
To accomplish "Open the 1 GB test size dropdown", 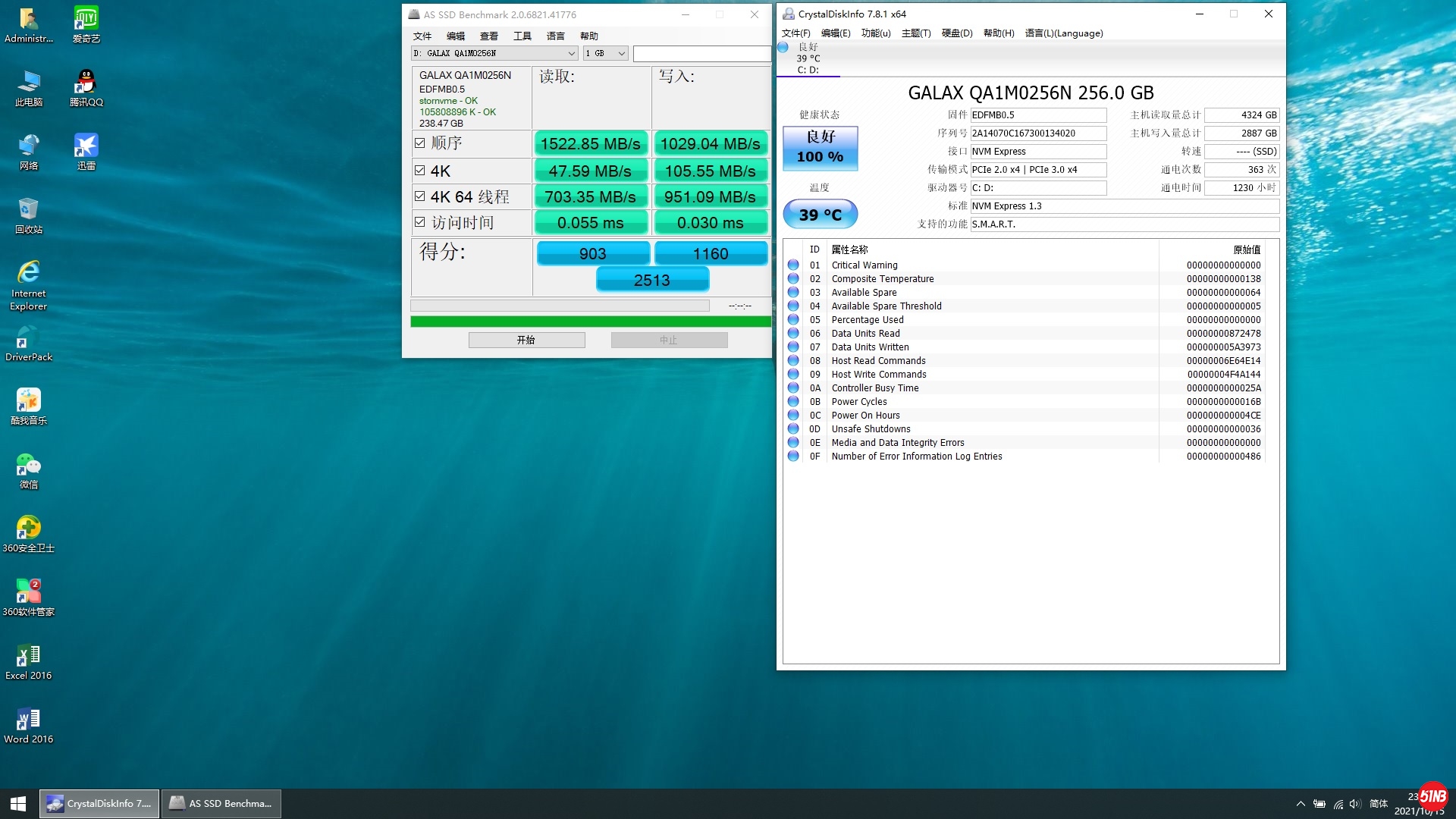I will point(621,53).
